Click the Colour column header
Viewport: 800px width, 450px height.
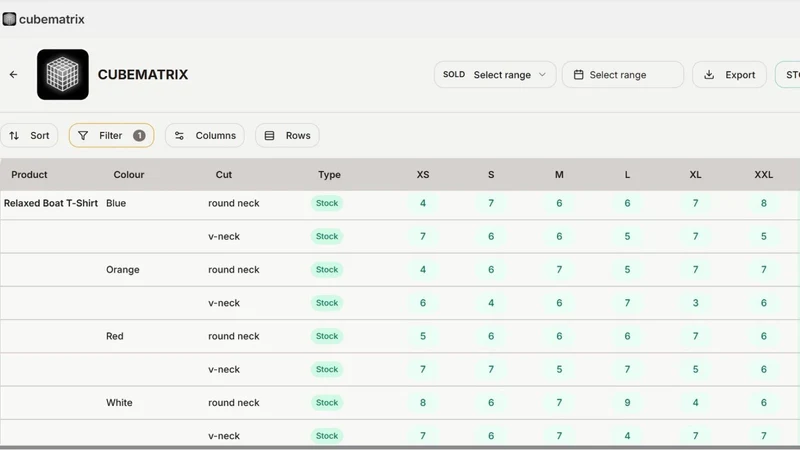click(129, 174)
